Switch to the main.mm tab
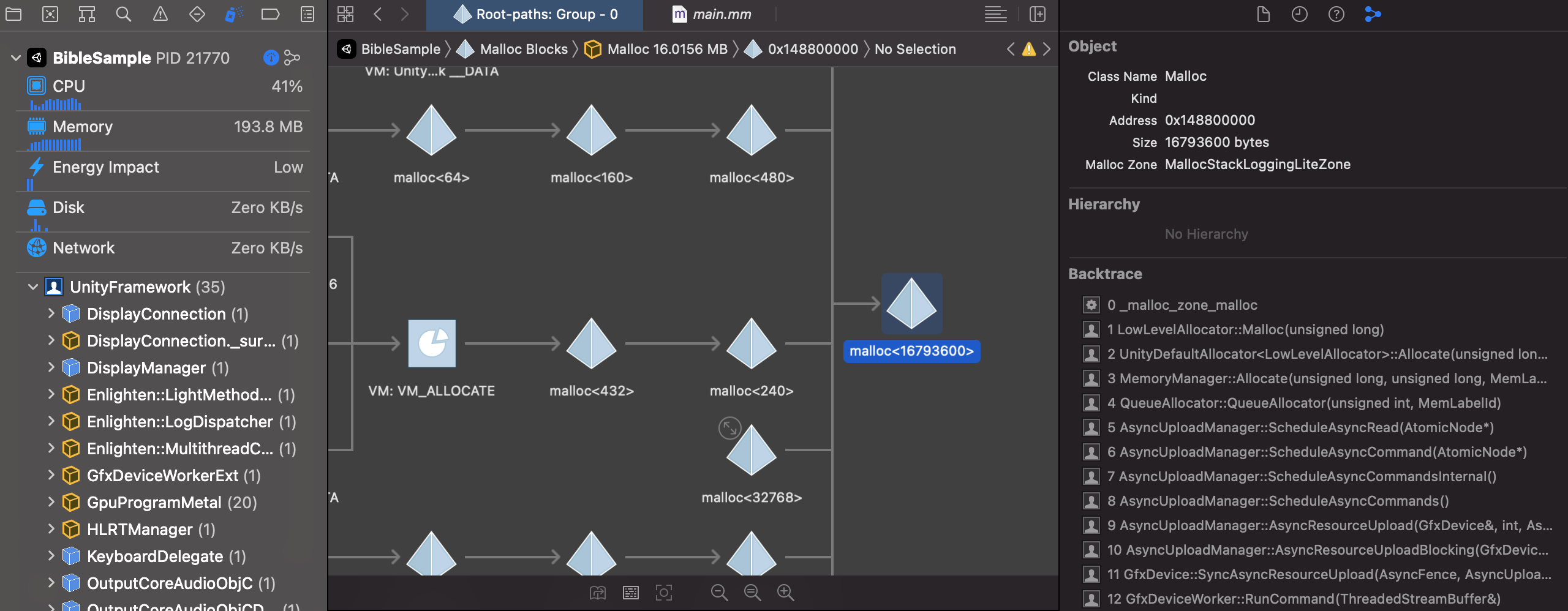Screen dimensions: 1568x611 722,13
